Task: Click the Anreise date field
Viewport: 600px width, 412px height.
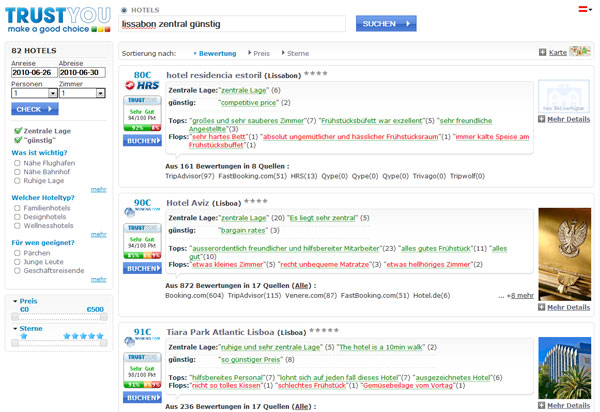Action: point(34,72)
